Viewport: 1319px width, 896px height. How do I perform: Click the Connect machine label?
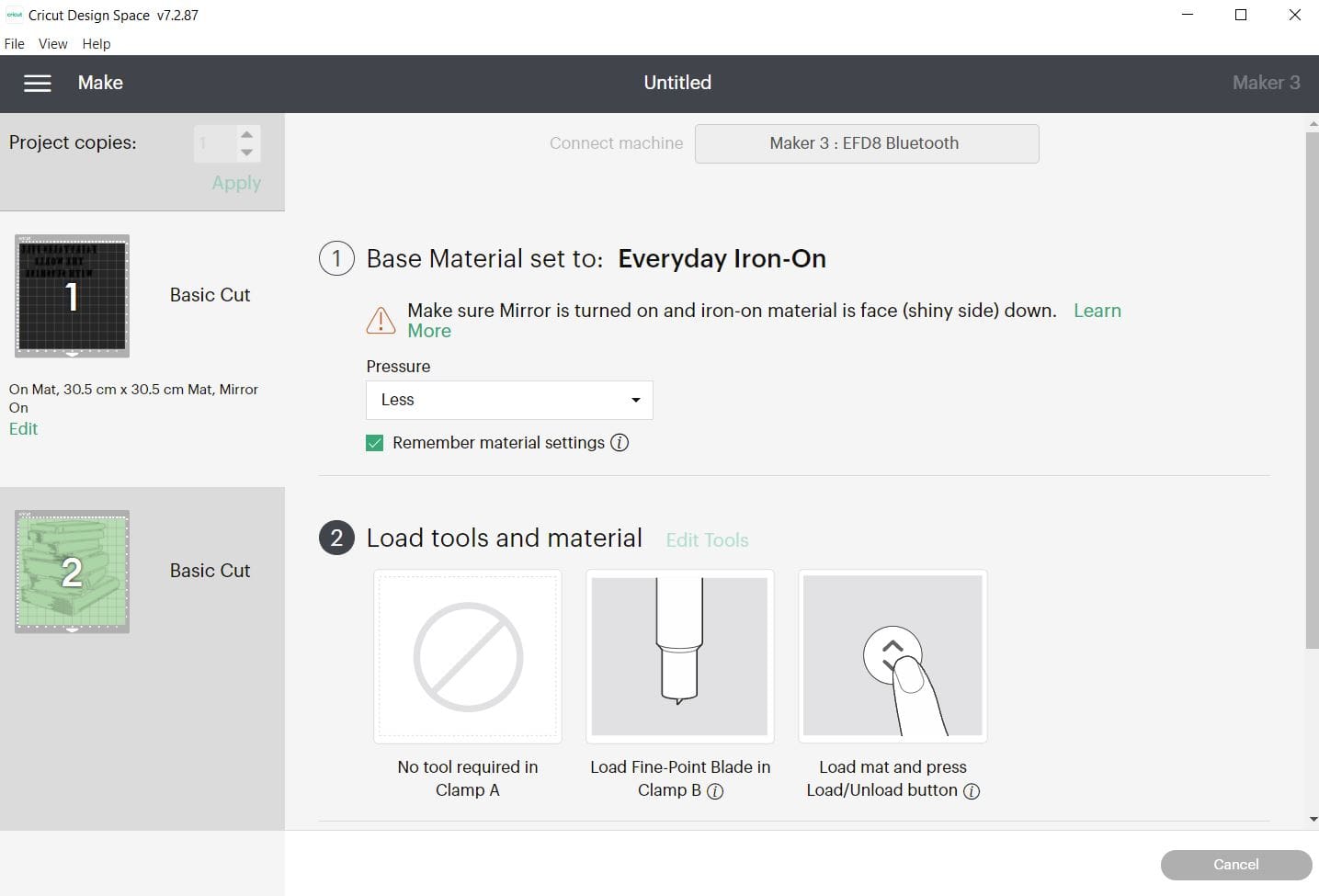pyautogui.click(x=616, y=143)
